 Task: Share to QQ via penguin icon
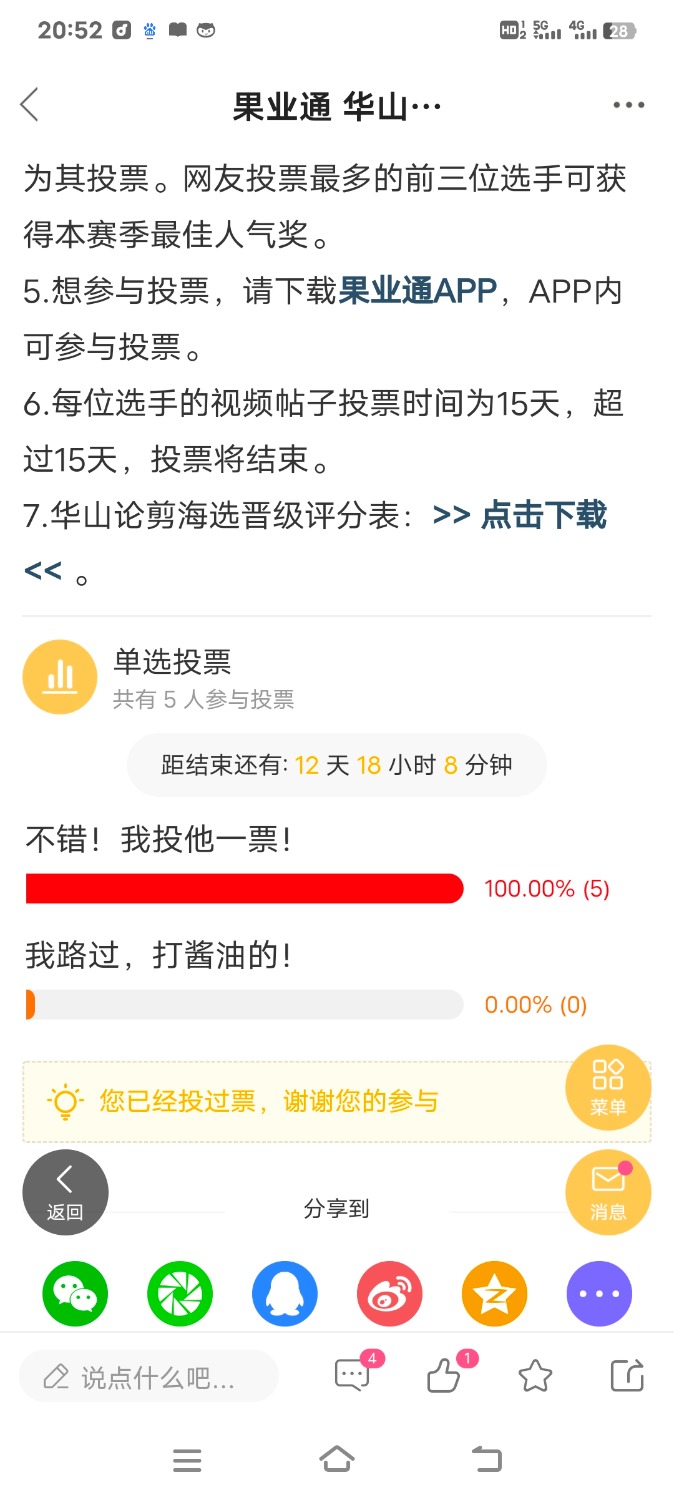[285, 1294]
